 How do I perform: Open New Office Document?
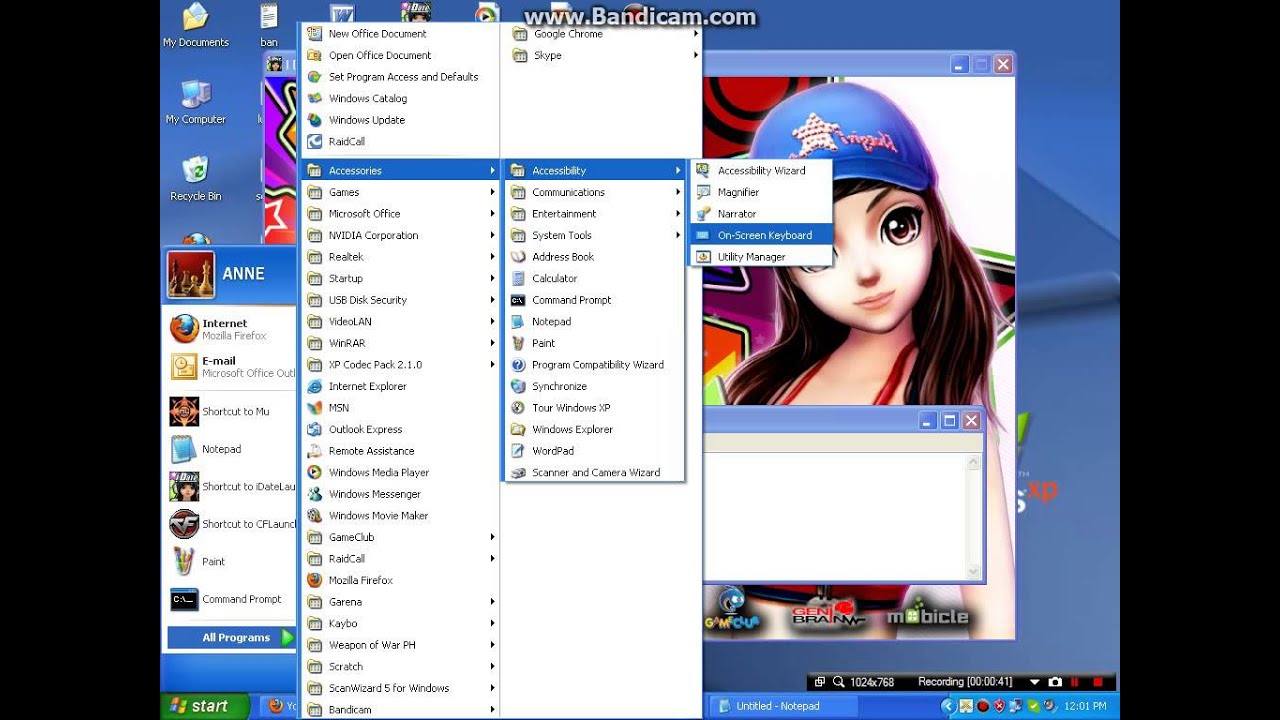click(x=400, y=34)
